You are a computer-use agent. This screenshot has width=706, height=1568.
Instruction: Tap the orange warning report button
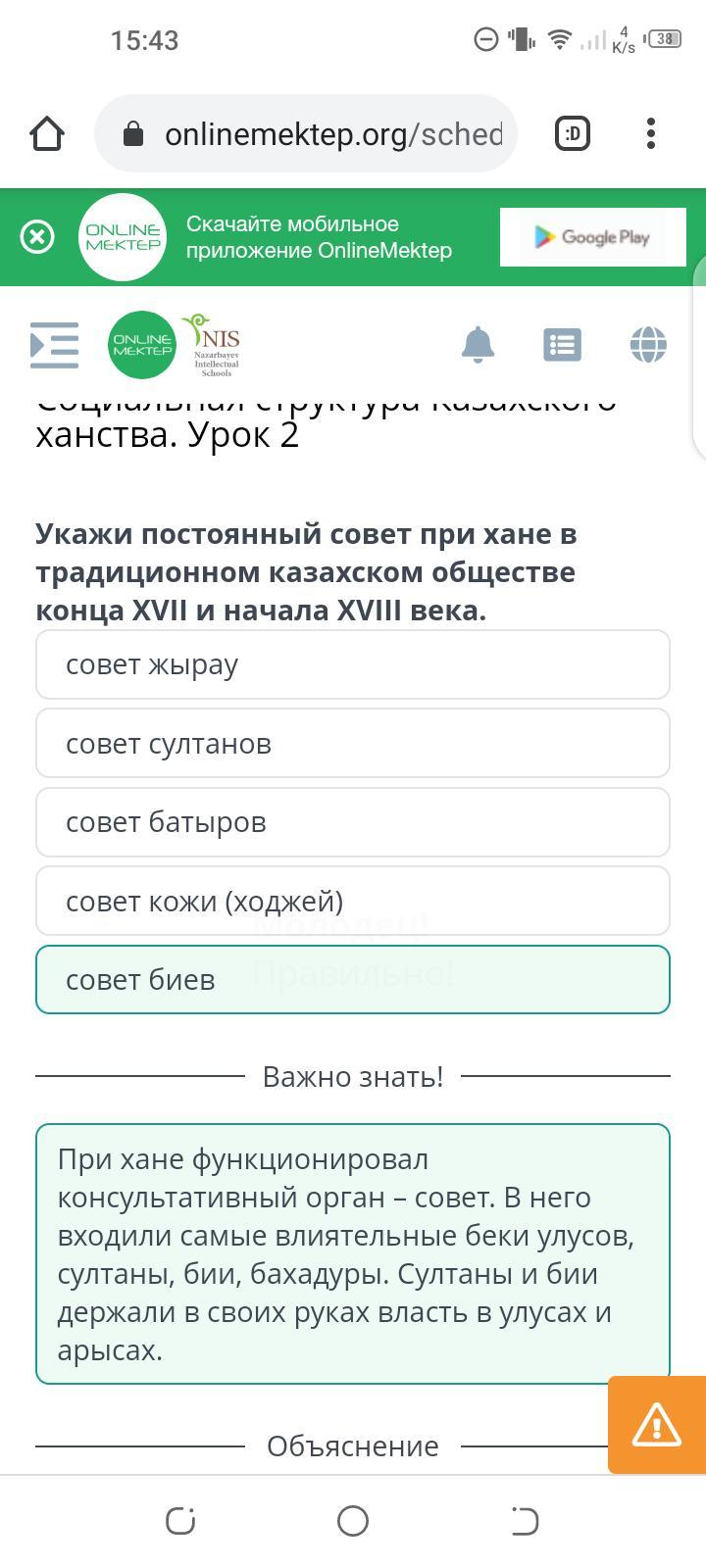coord(656,1424)
